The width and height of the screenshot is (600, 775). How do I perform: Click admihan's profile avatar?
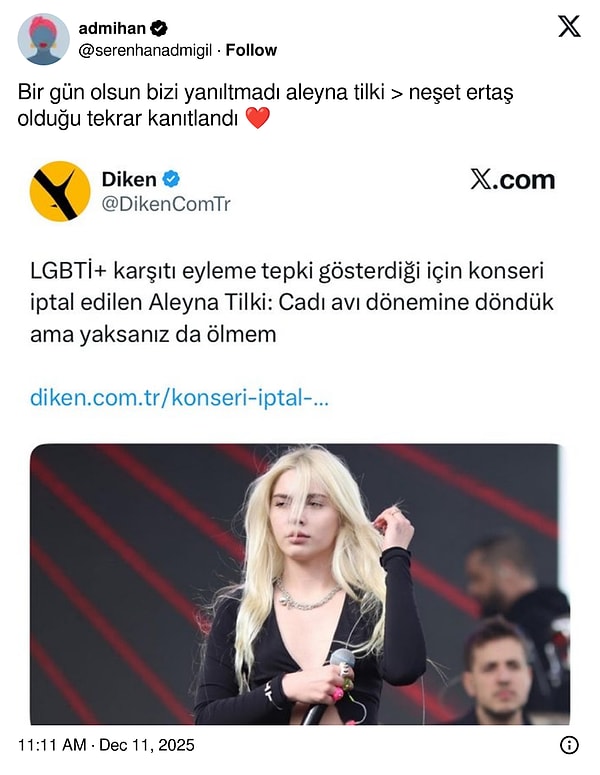43,39
